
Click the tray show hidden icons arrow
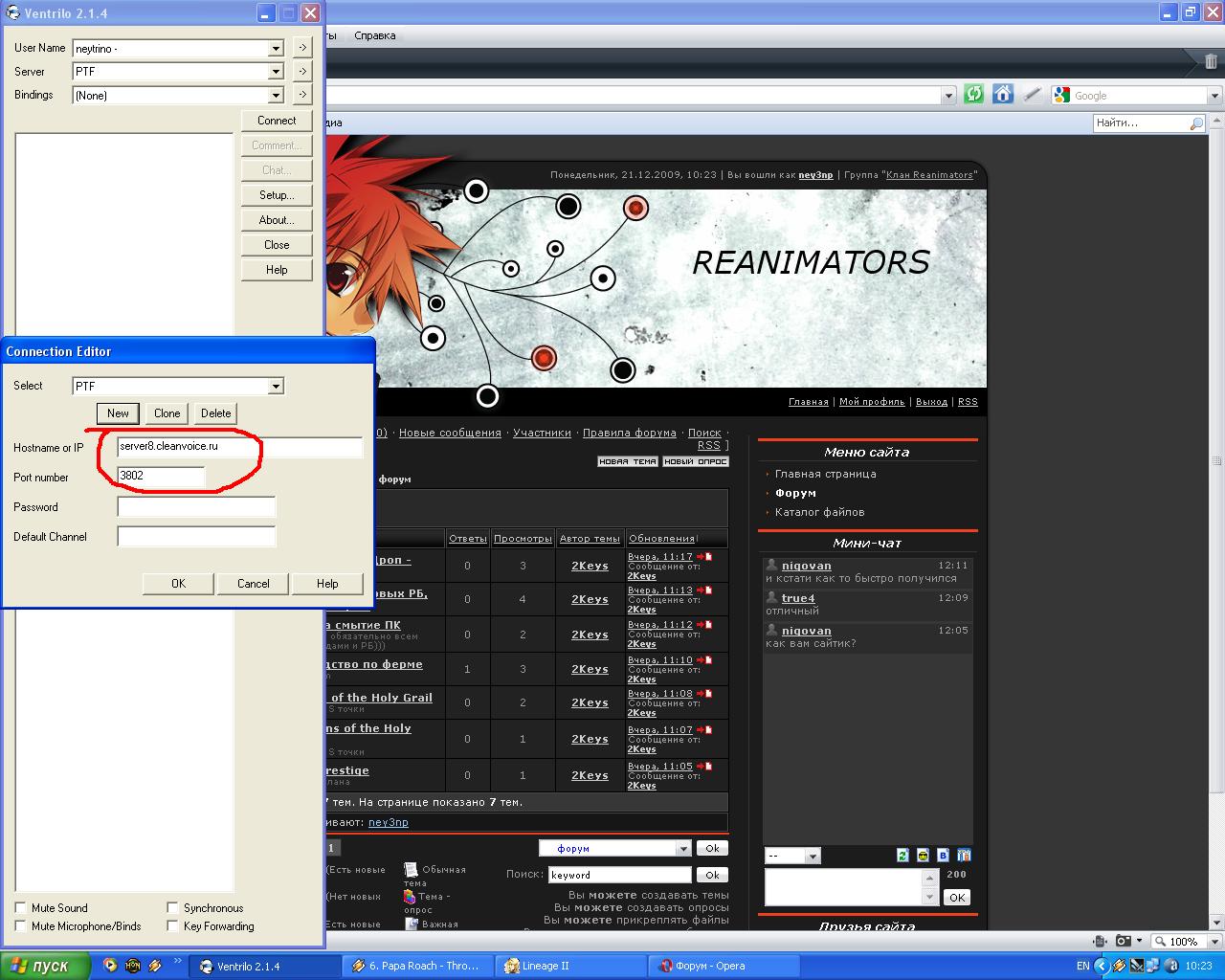[x=1103, y=966]
